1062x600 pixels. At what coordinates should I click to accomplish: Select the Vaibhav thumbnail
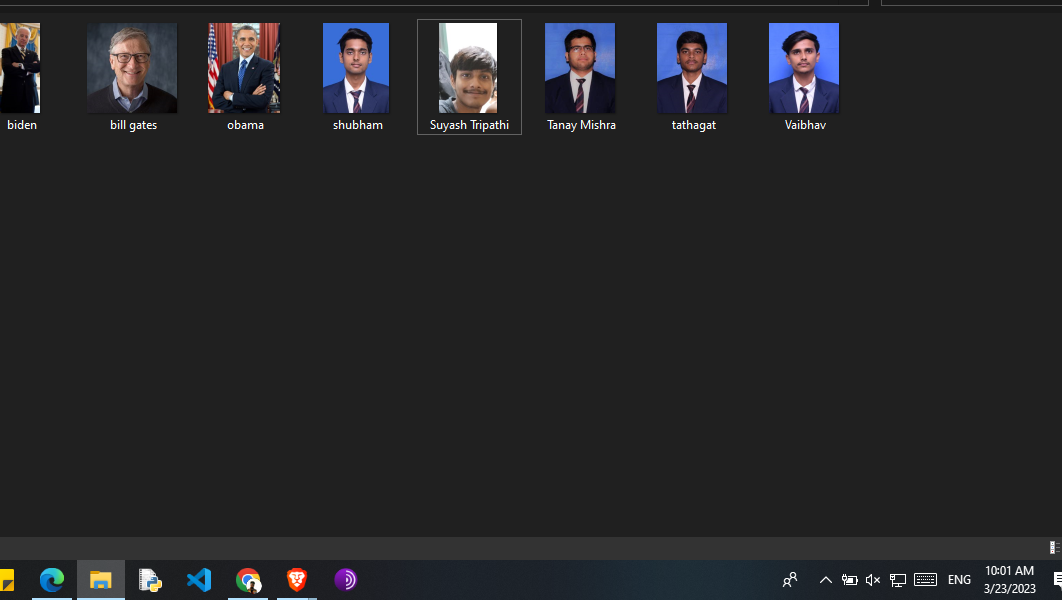click(x=805, y=68)
